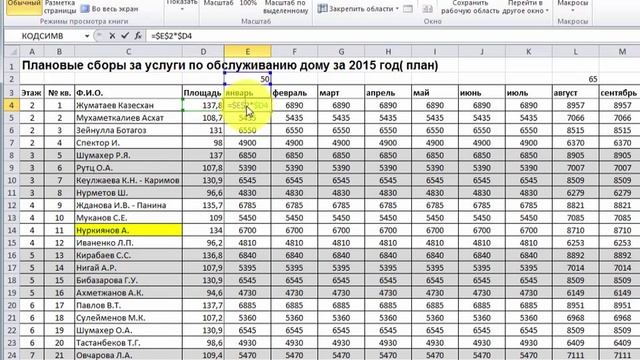The height and width of the screenshot is (360, 640).
Task: Click the февраль value in Рутц О.А. row
Action: [x=294, y=168]
